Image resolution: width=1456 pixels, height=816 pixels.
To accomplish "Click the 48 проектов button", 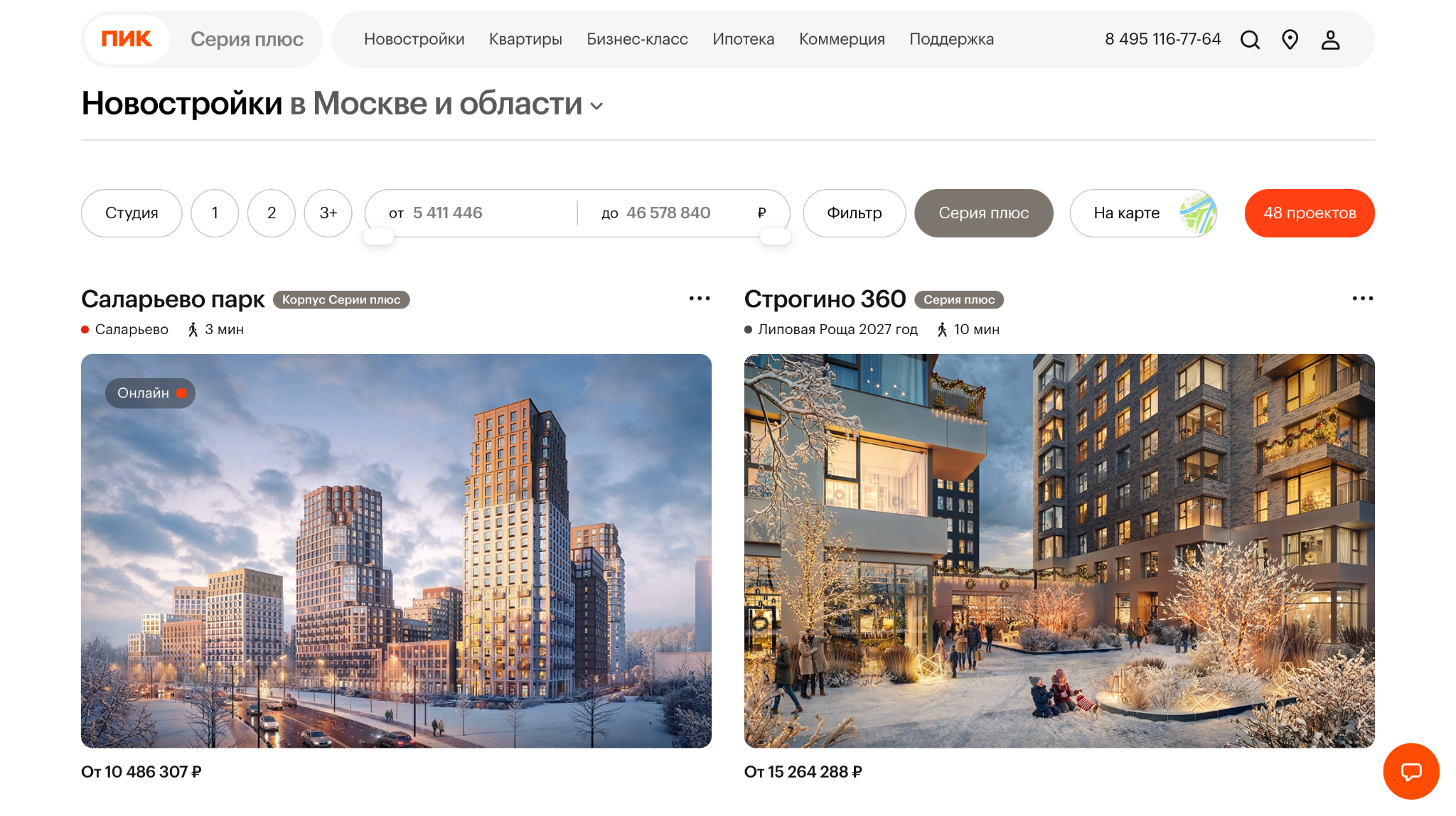I will (x=1309, y=213).
